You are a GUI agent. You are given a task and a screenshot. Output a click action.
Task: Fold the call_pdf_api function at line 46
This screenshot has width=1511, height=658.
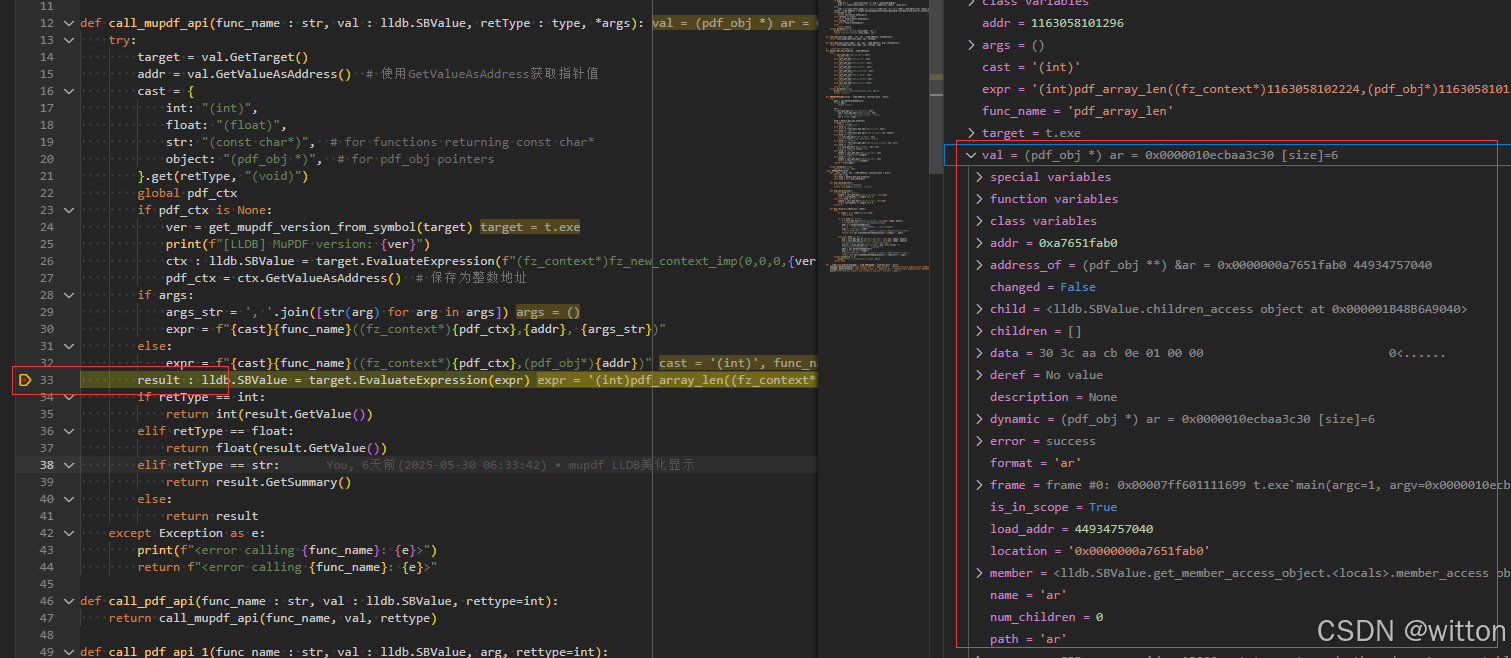[68, 601]
